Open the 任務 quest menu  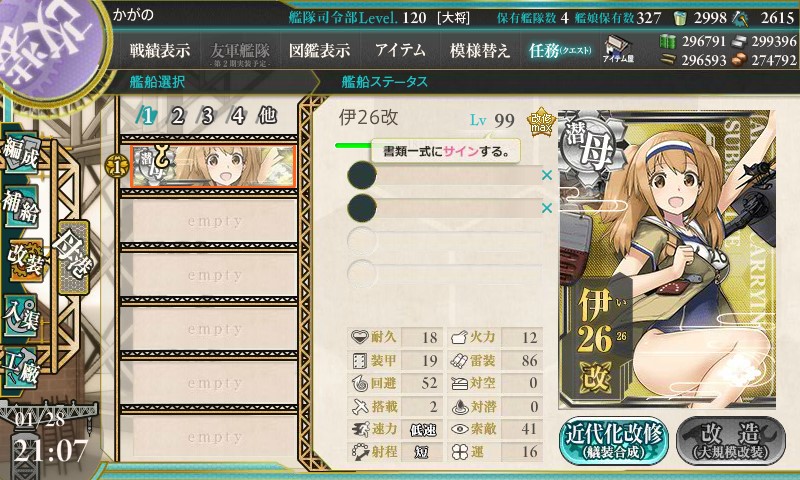(x=560, y=50)
